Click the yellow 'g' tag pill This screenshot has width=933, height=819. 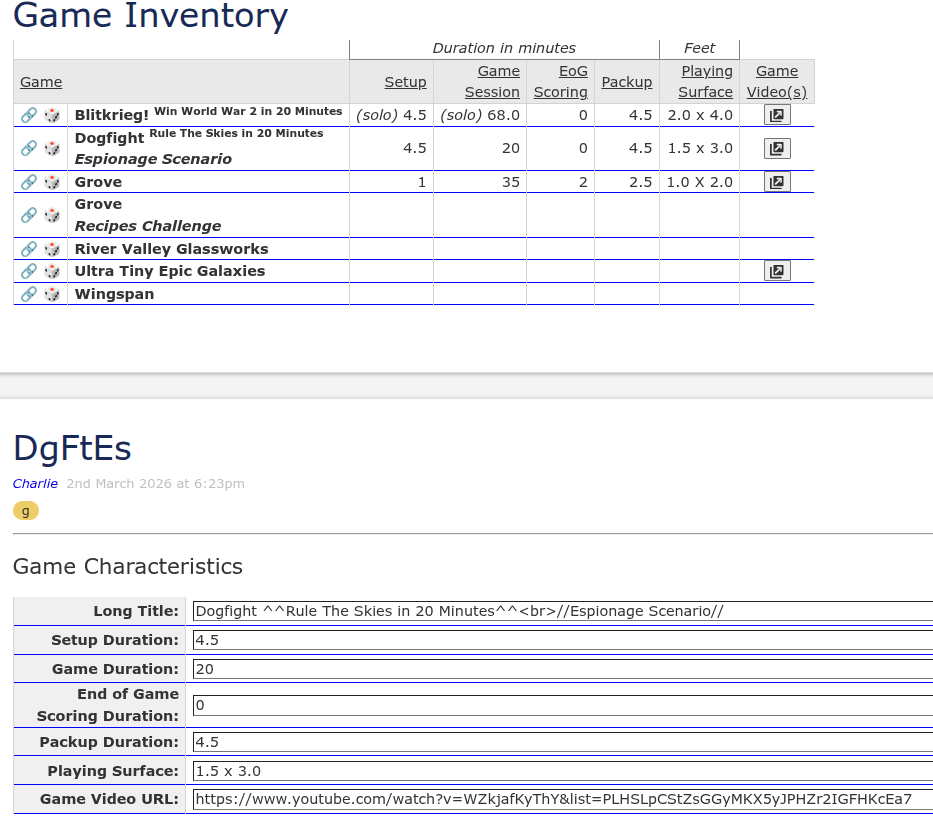tap(26, 511)
